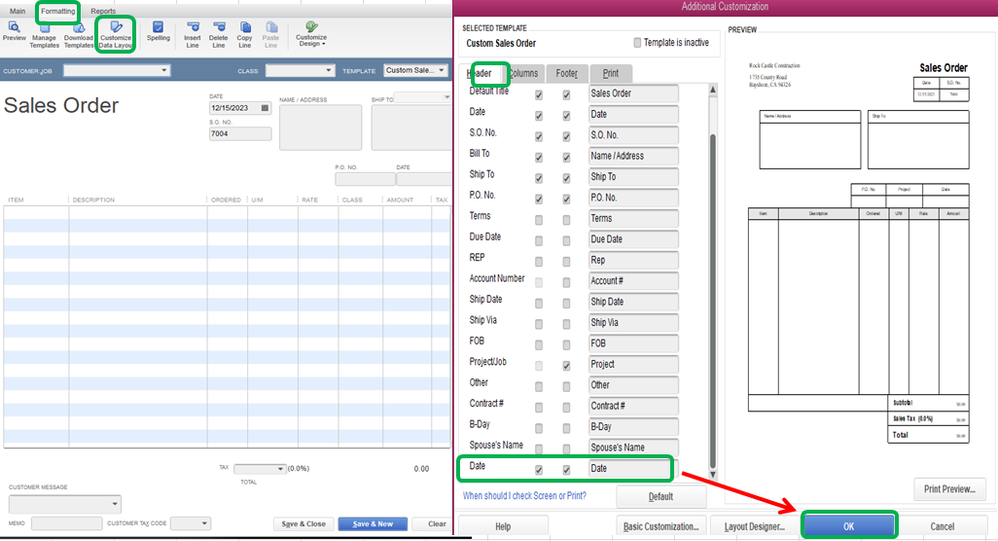
Task: Click Save & Close on the Sales Order
Action: pos(304,524)
